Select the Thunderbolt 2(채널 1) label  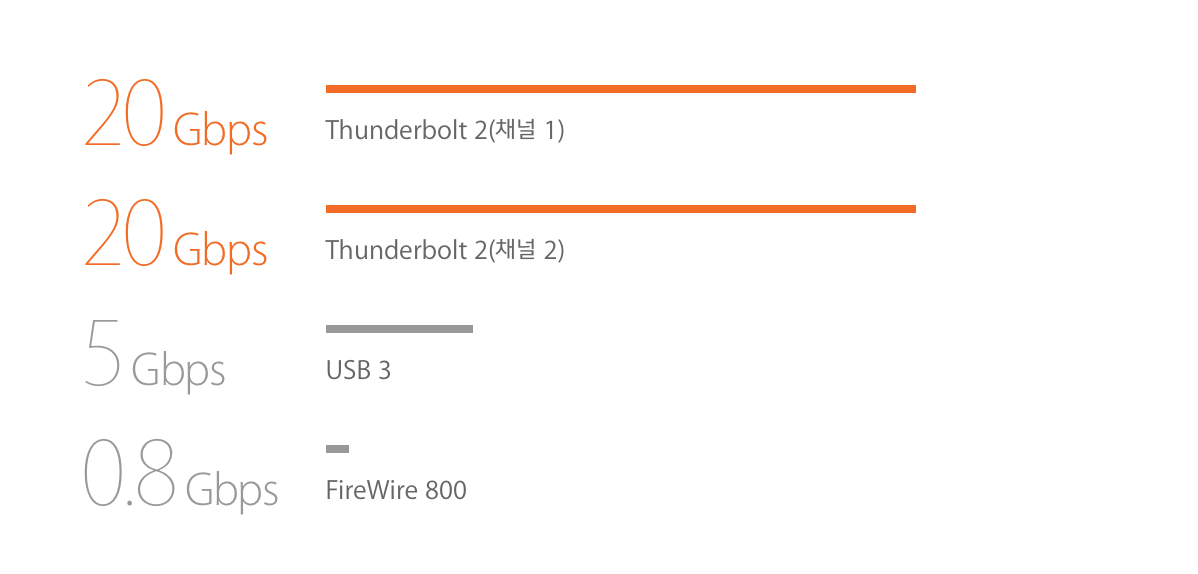445,130
